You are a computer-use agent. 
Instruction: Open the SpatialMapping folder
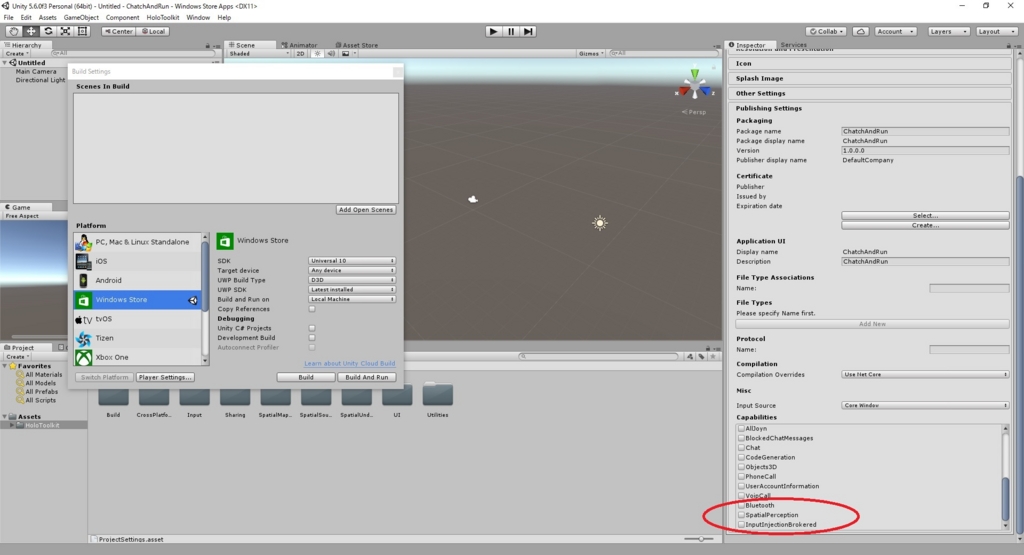275,400
